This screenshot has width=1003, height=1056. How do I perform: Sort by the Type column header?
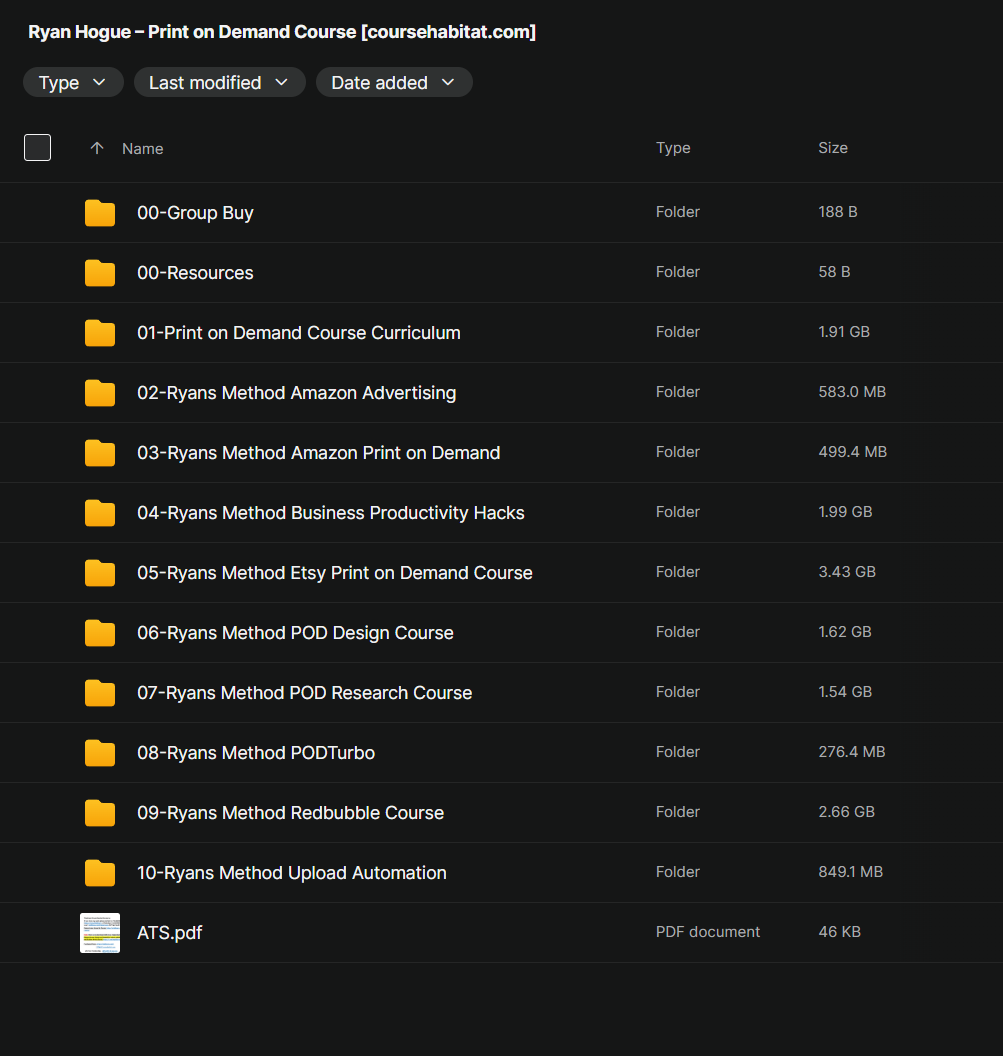pyautogui.click(x=673, y=147)
